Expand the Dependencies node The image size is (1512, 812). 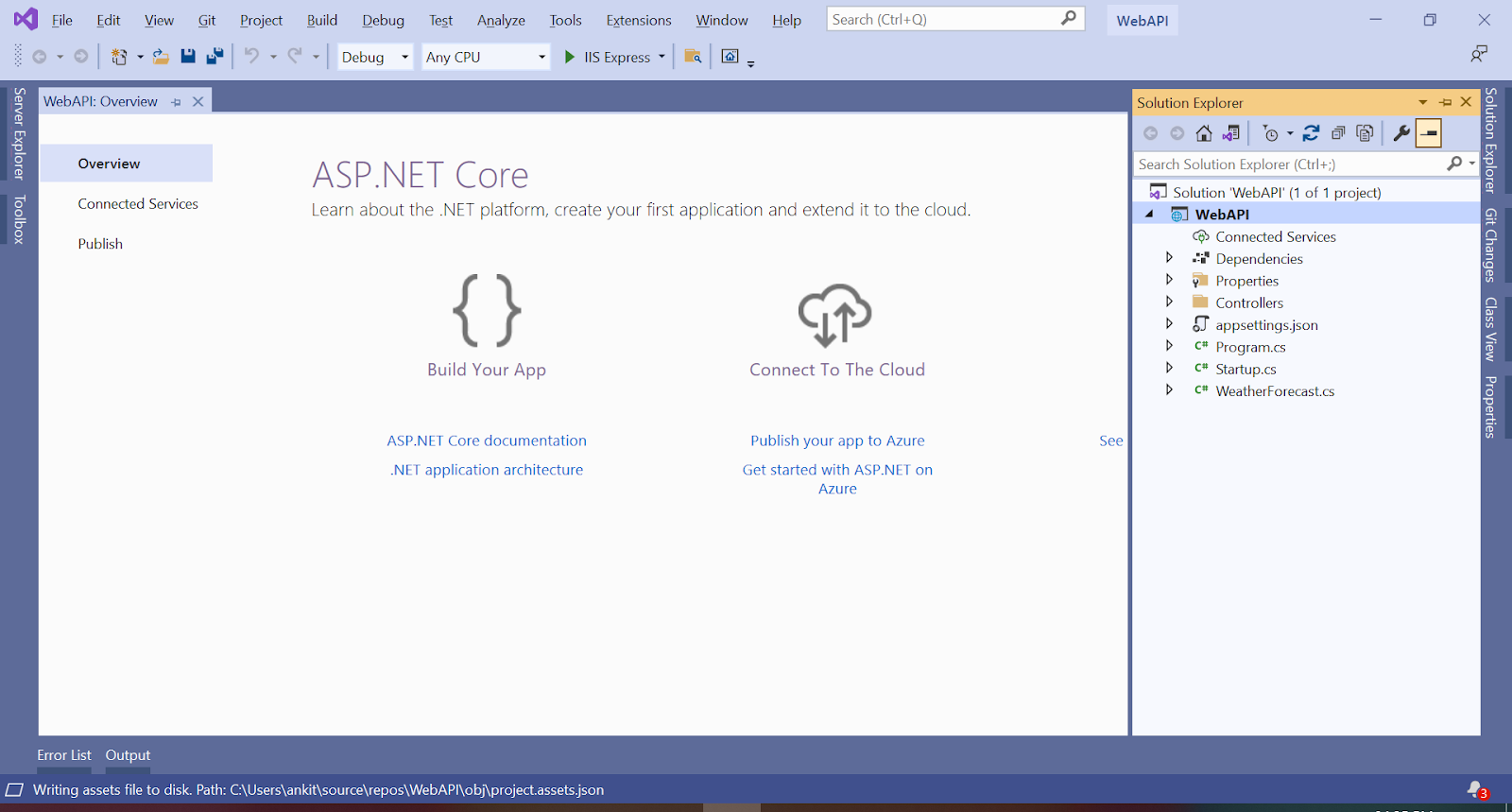(x=1169, y=257)
